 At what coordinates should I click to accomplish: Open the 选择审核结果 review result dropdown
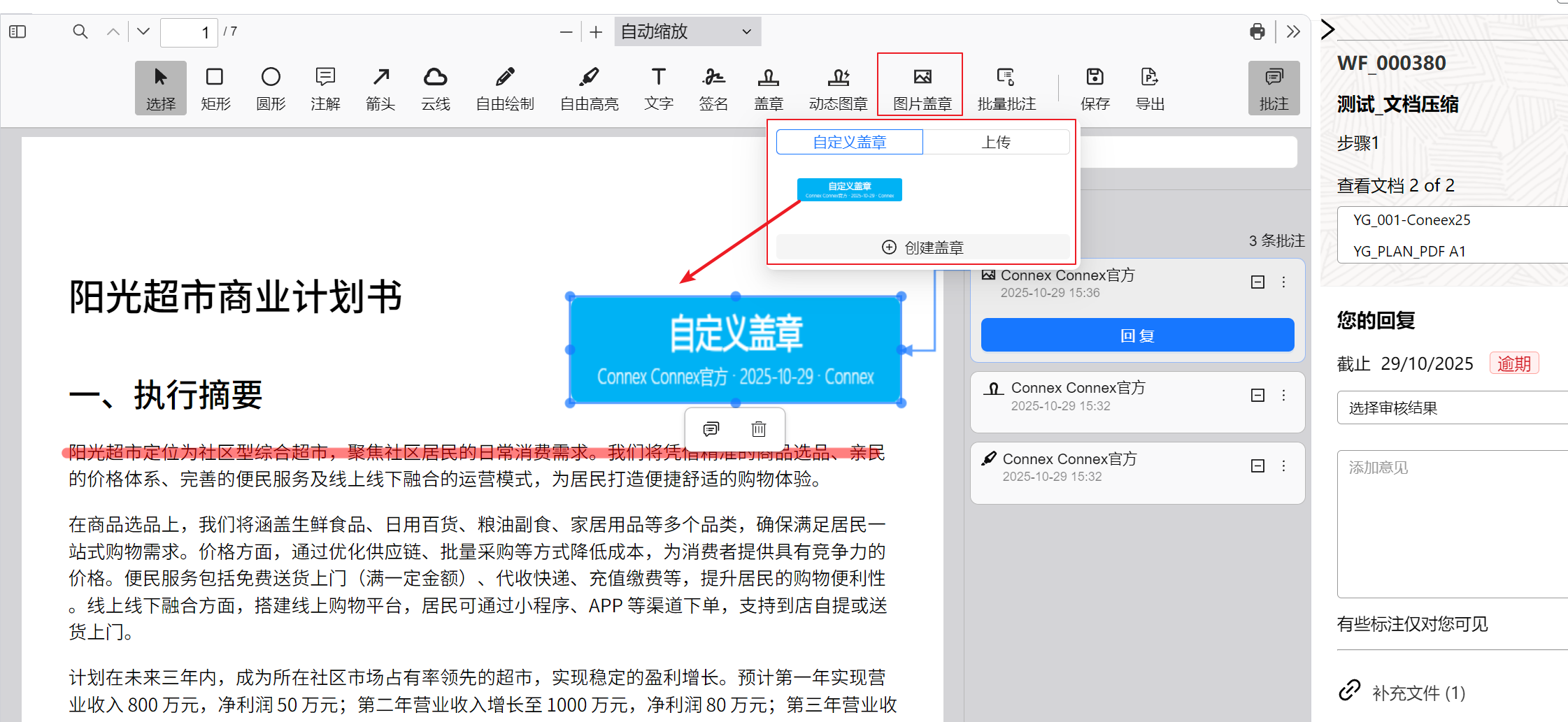point(1451,407)
